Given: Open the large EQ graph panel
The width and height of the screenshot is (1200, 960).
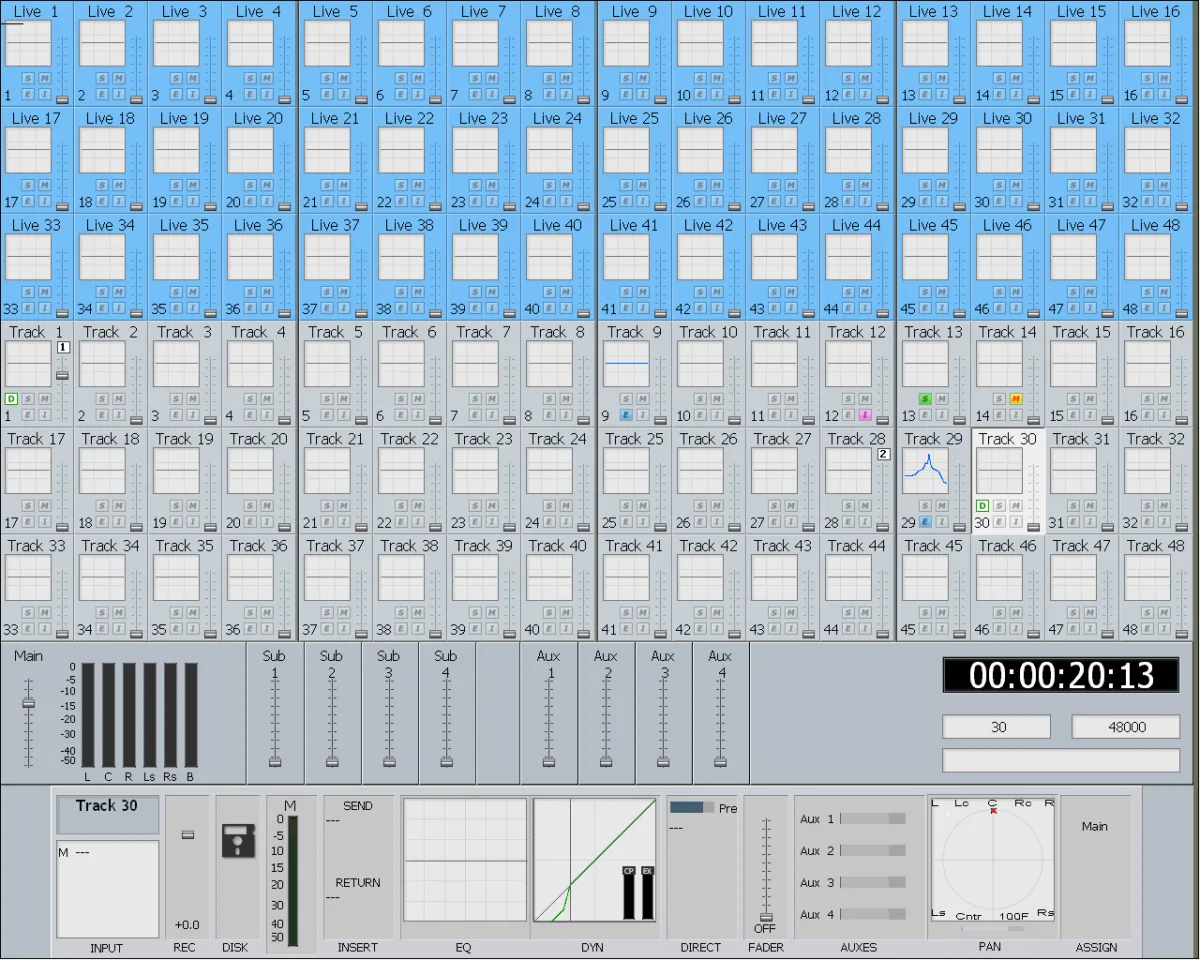Looking at the screenshot, I should coord(465,860).
